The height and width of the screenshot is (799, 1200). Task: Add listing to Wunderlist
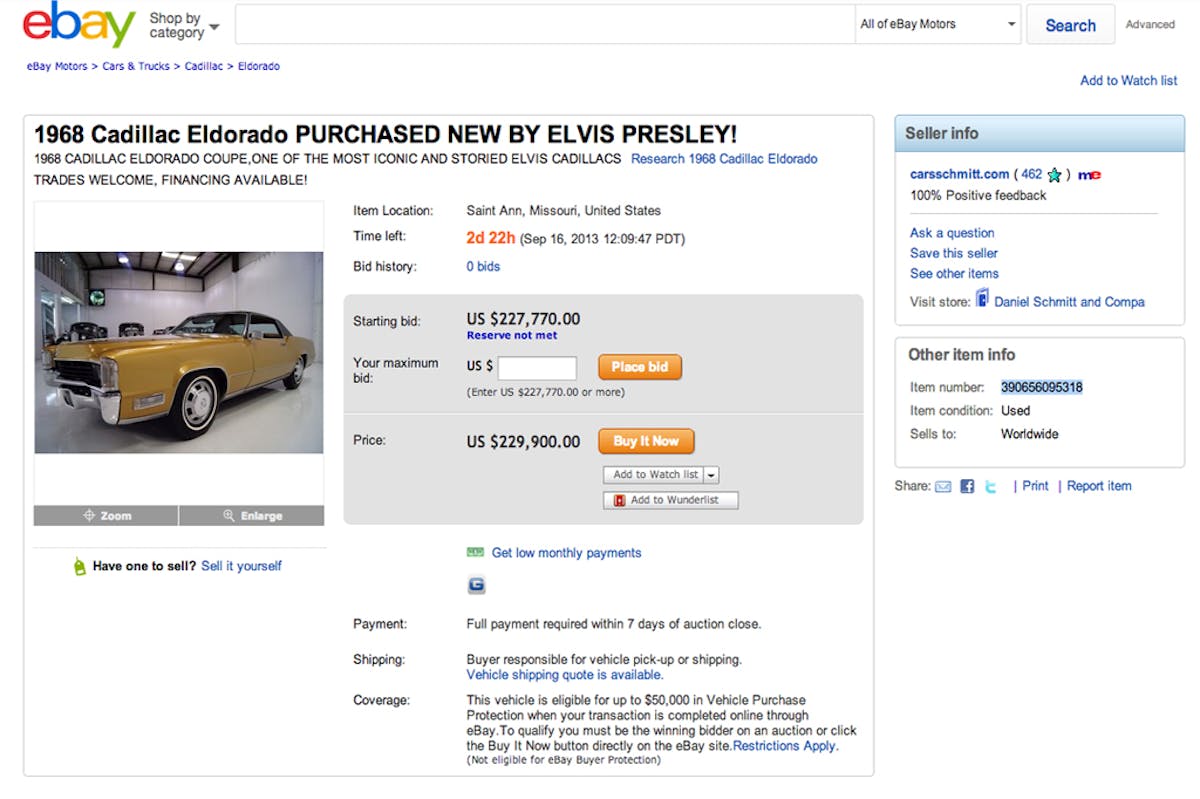pos(671,500)
